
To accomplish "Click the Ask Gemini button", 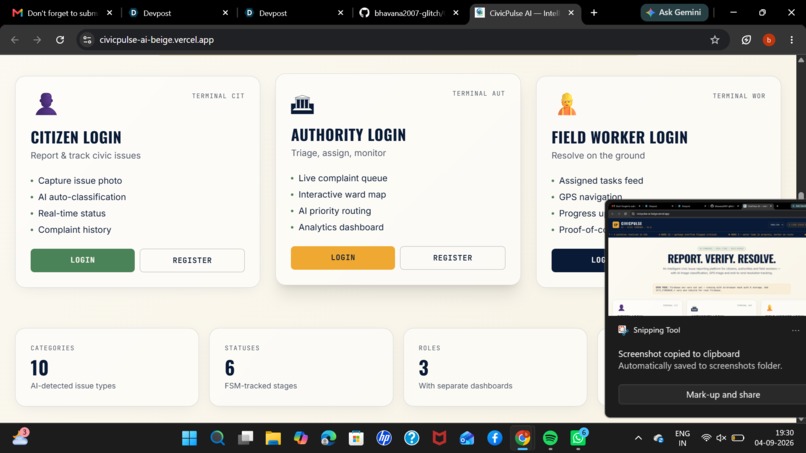I will (x=674, y=12).
